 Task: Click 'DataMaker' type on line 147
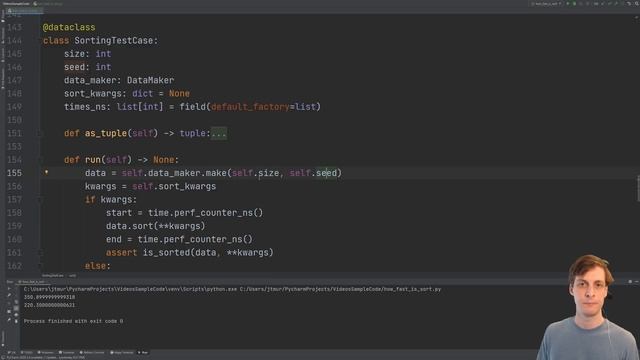tap(151, 80)
